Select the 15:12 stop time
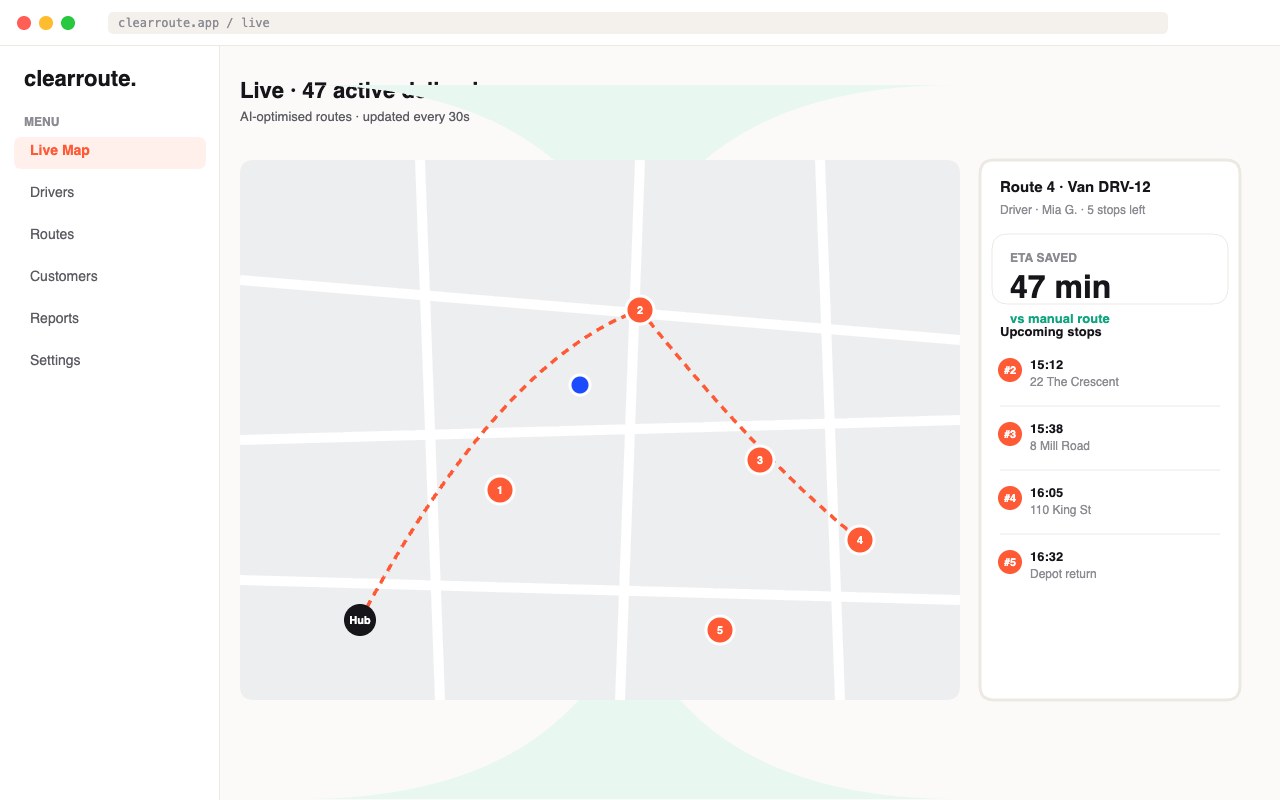This screenshot has height=800, width=1280. [1046, 365]
